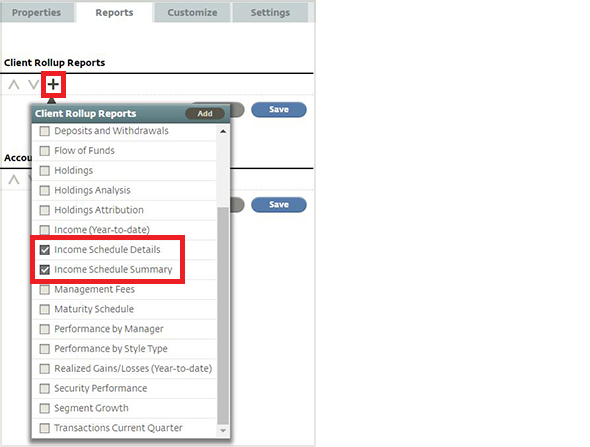Click the move down arrow in Client Rollup Reports
The height and width of the screenshot is (447, 590).
[33, 84]
